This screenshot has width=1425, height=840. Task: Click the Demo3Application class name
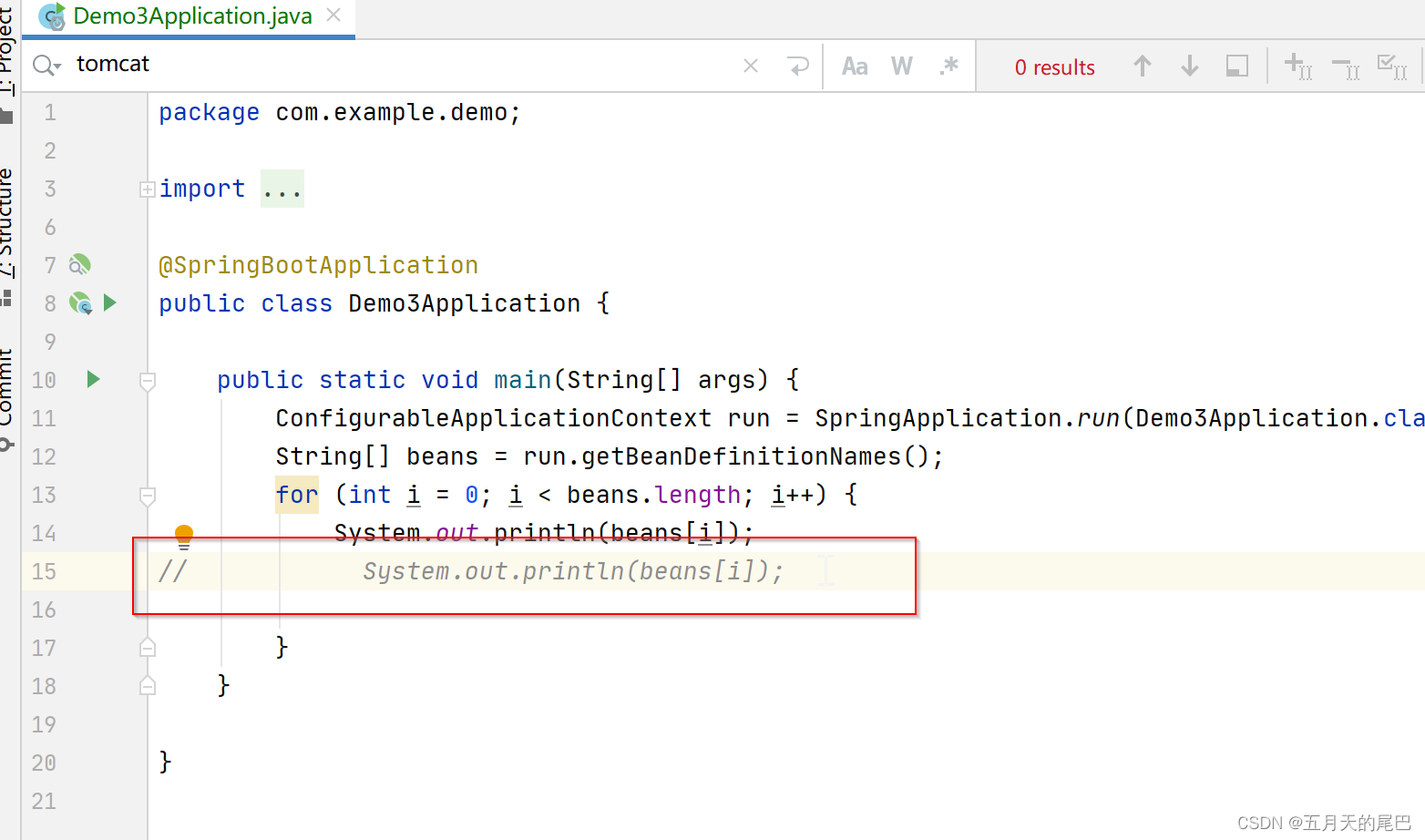[x=465, y=303]
